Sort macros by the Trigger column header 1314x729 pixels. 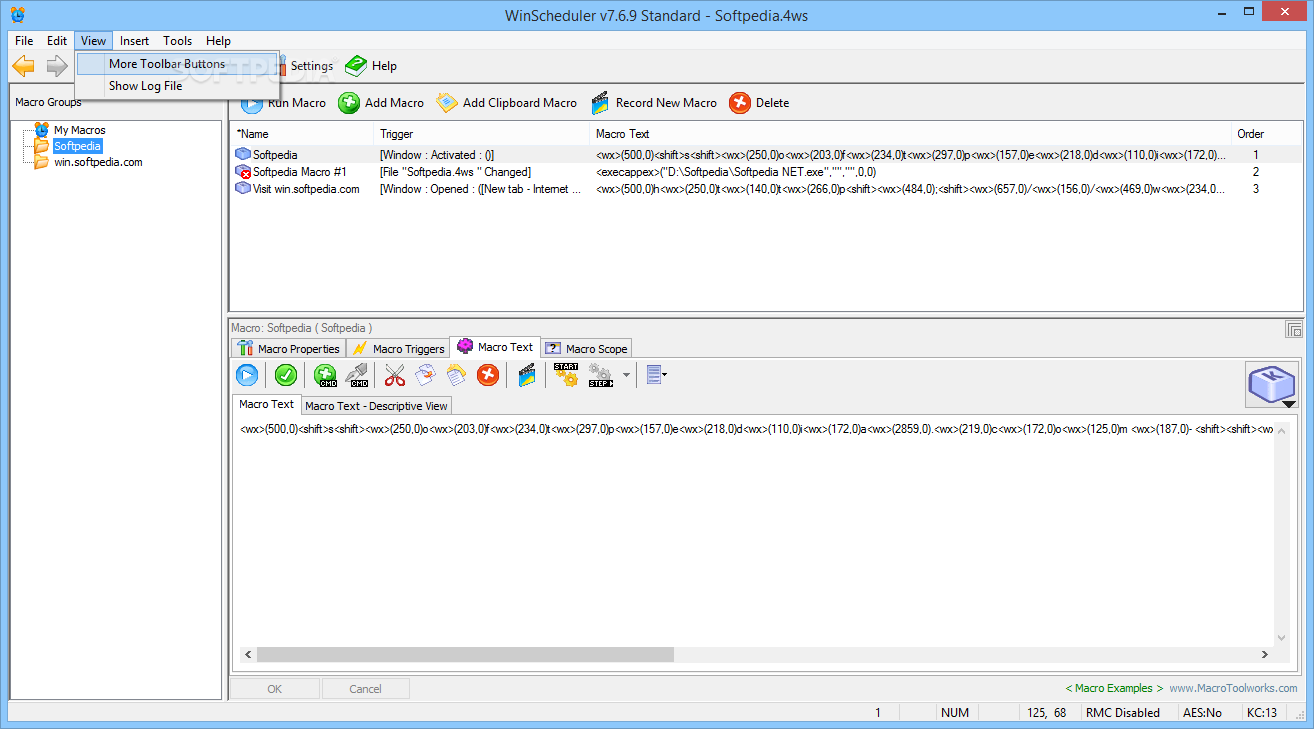483,134
